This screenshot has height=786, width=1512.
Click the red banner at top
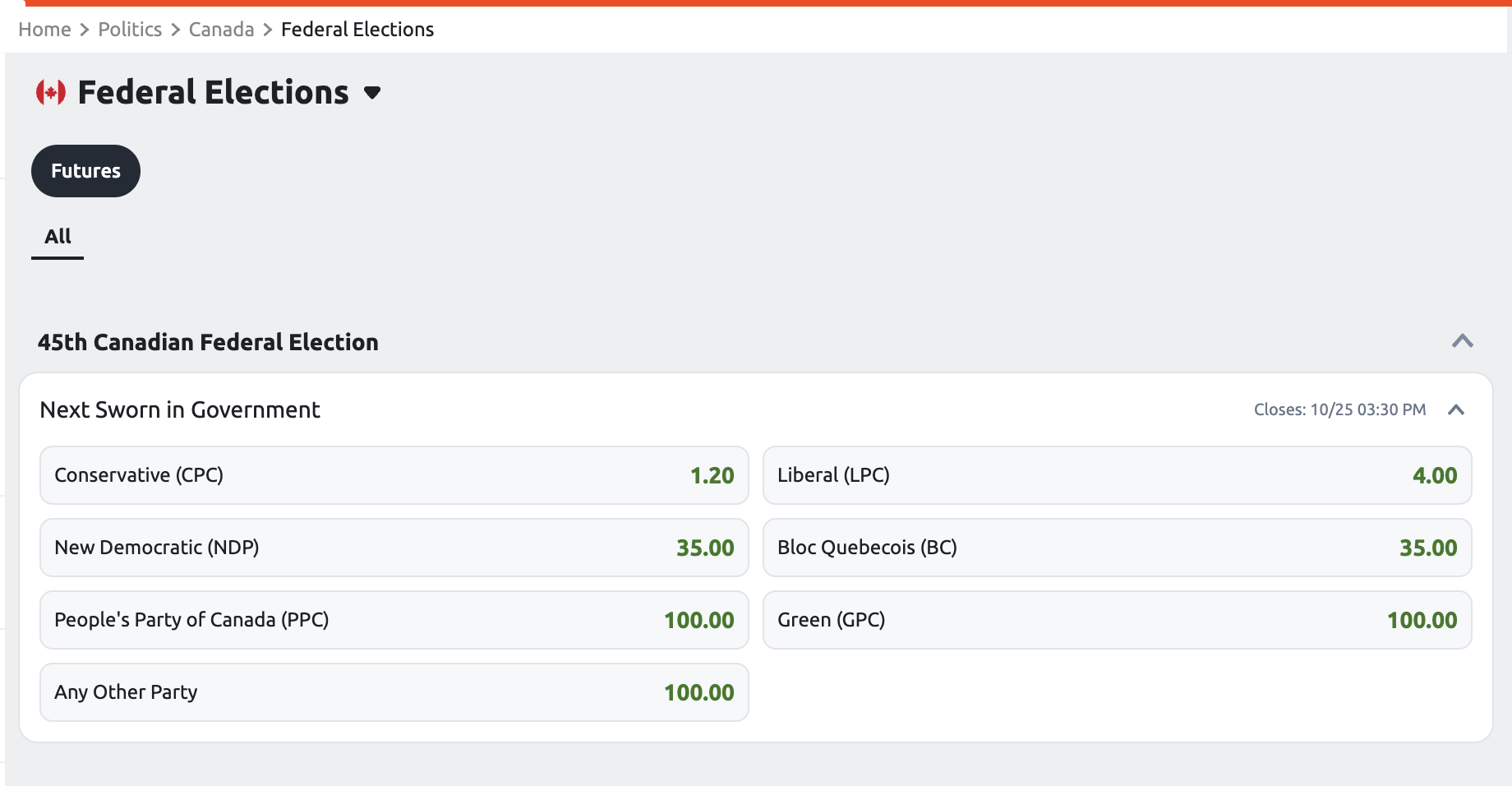tap(756, 3)
